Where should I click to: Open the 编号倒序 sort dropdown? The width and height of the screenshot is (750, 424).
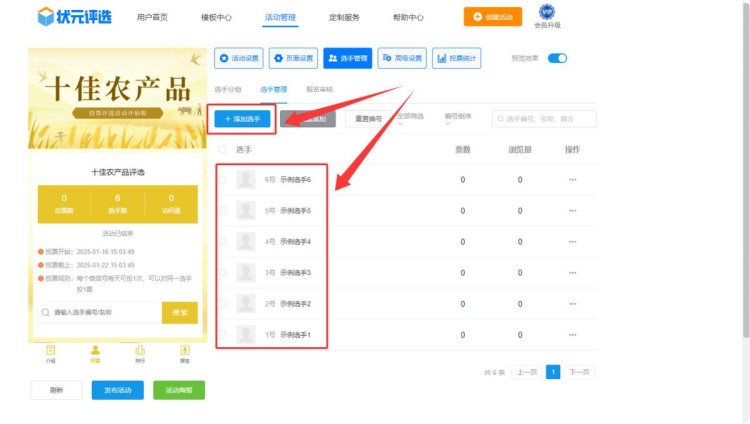460,117
